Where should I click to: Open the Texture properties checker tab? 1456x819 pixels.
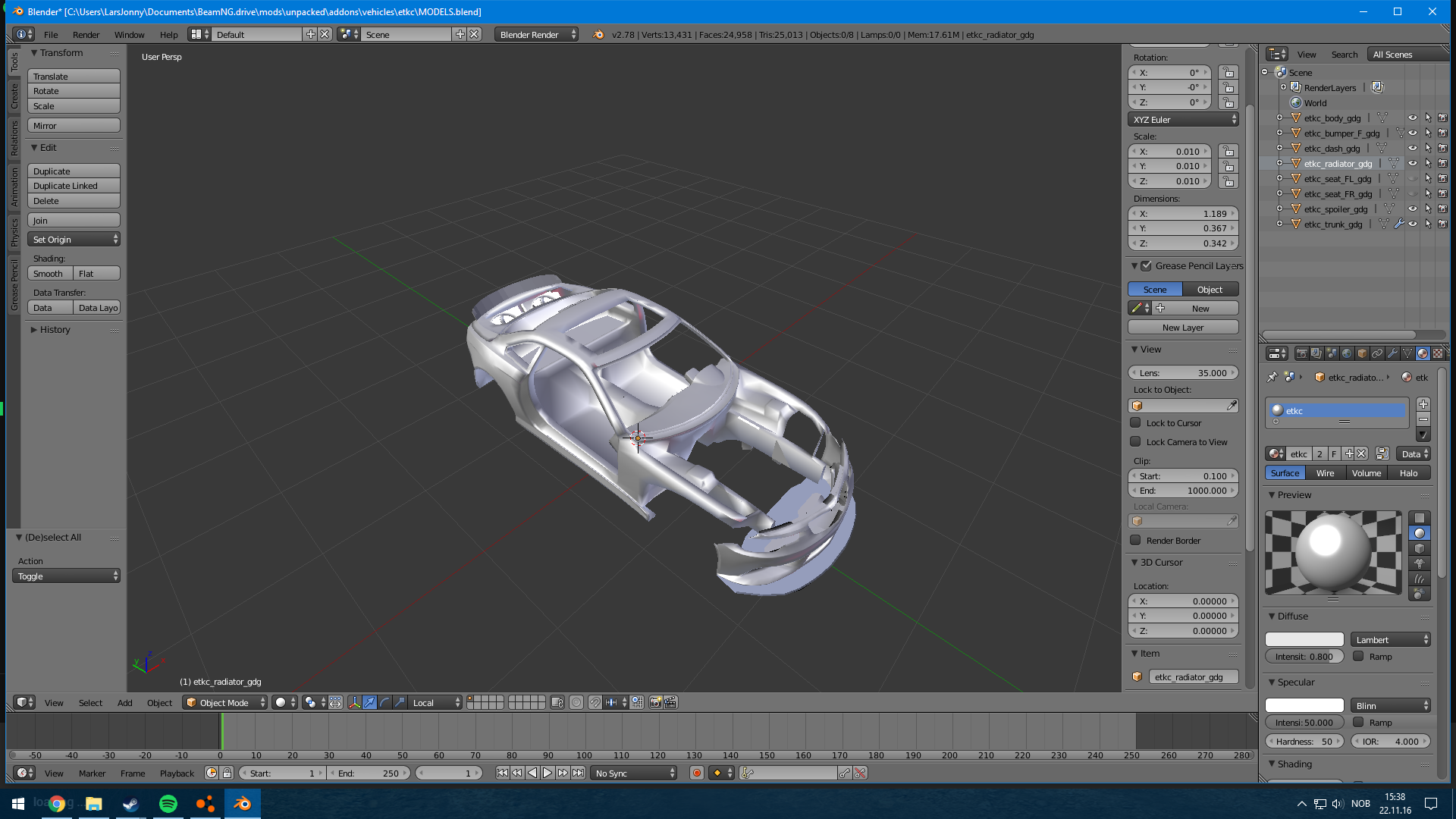pyautogui.click(x=1438, y=353)
